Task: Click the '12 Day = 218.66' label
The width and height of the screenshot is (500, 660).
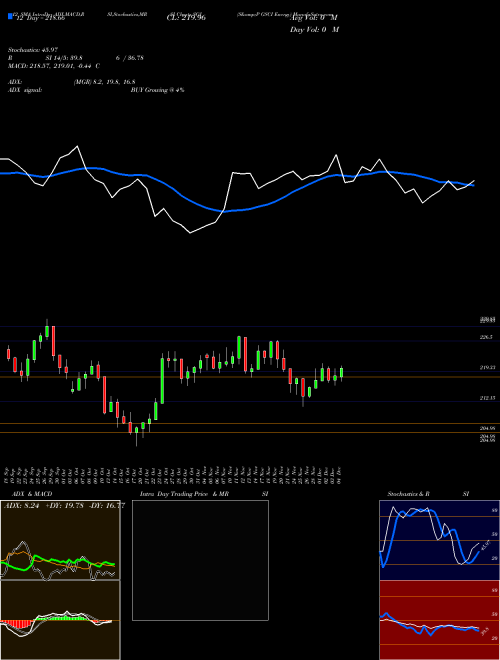Action: pyautogui.click(x=39, y=19)
